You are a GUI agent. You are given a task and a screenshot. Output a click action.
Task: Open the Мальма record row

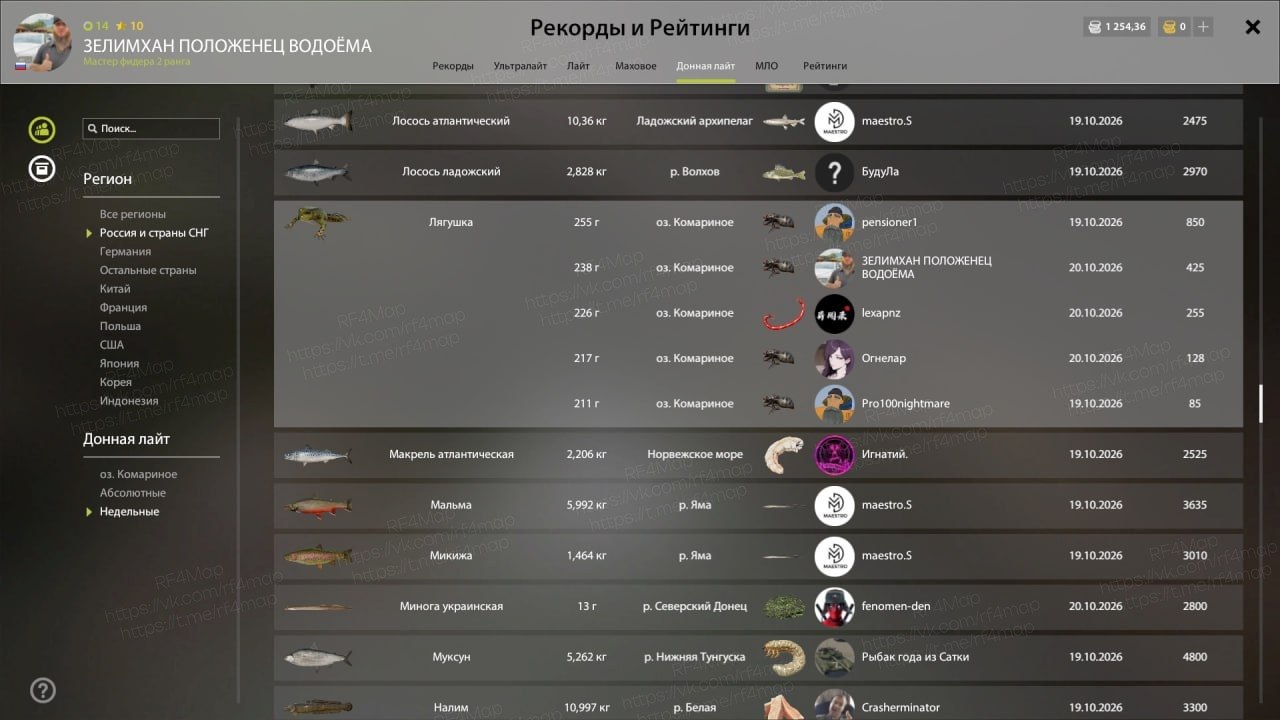pyautogui.click(x=758, y=505)
